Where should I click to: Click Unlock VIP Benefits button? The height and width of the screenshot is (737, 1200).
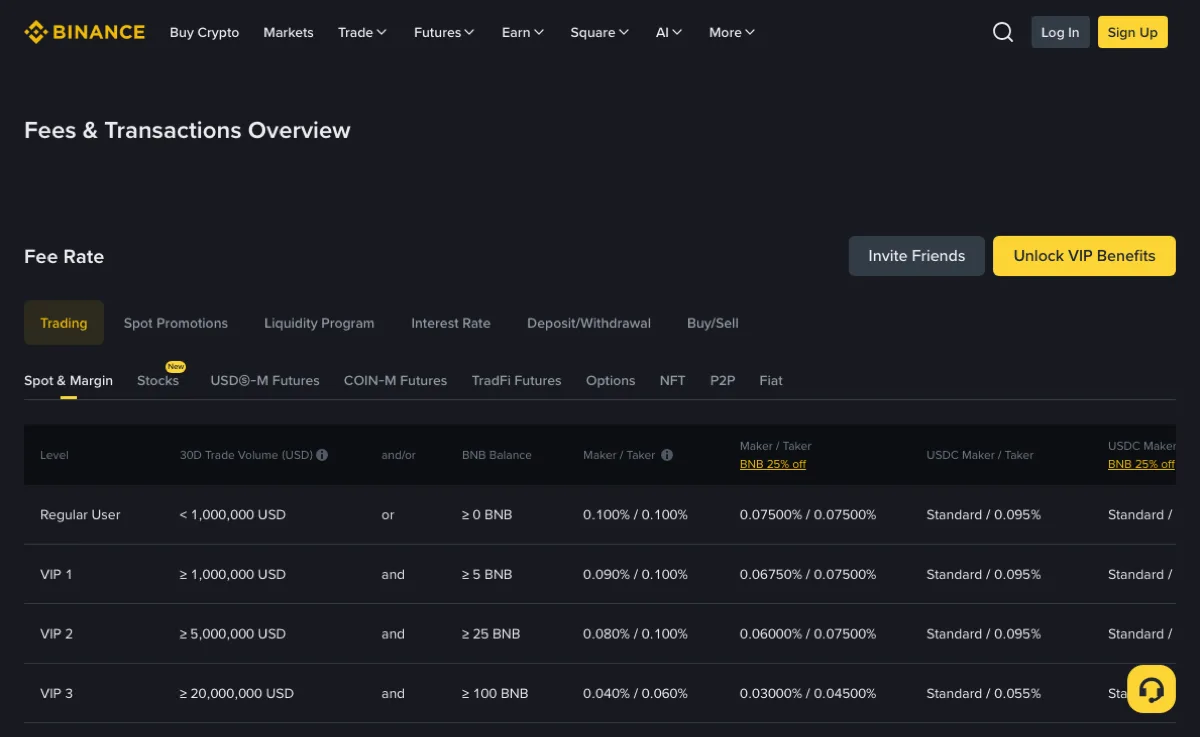click(x=1084, y=256)
